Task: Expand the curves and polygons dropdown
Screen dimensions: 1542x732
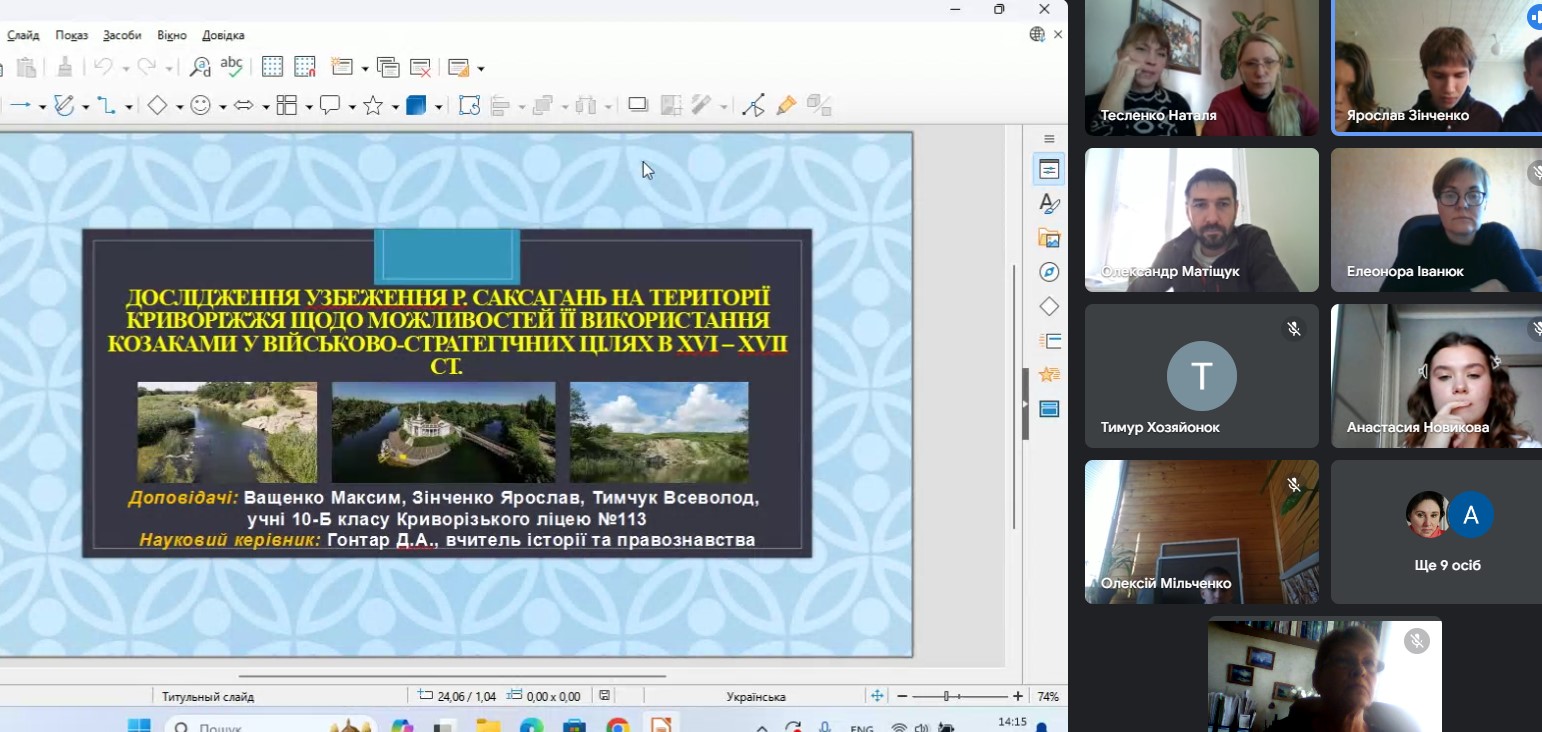Action: coord(86,106)
